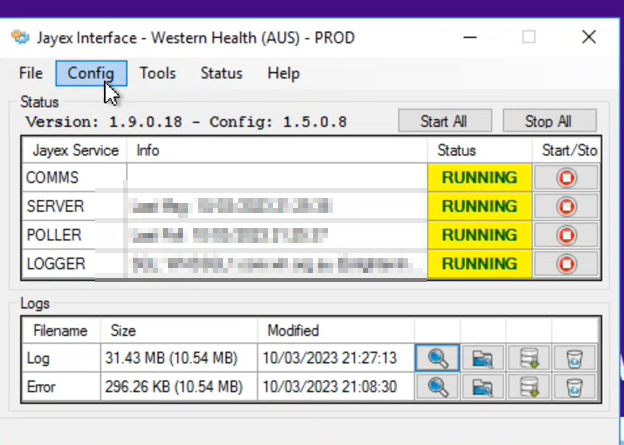Stop the POLLER service
The width and height of the screenshot is (624, 445).
pyautogui.click(x=566, y=235)
